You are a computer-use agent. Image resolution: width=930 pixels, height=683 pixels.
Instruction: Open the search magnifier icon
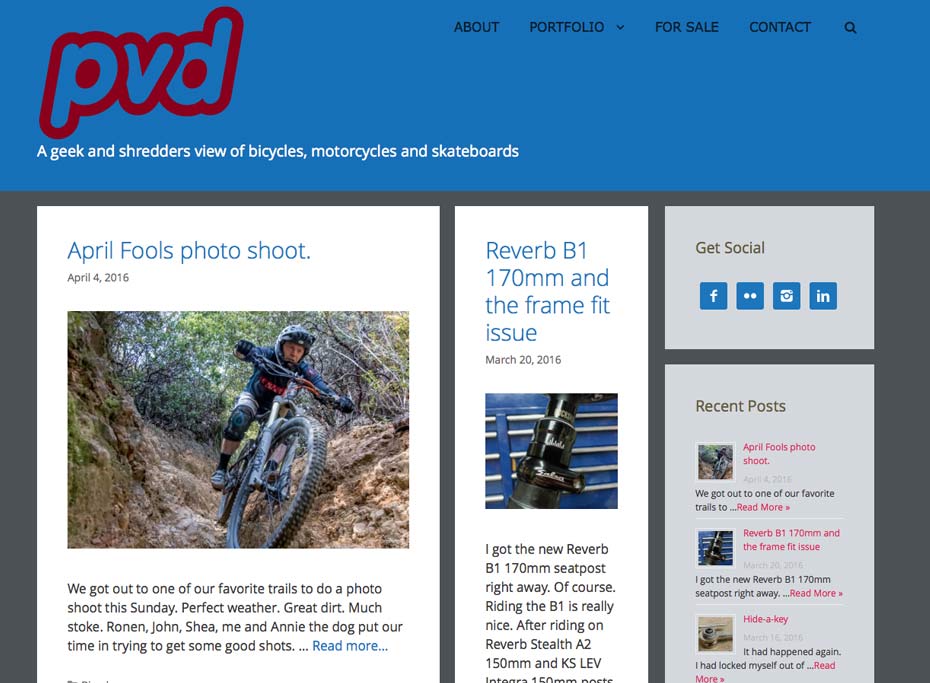pos(850,28)
